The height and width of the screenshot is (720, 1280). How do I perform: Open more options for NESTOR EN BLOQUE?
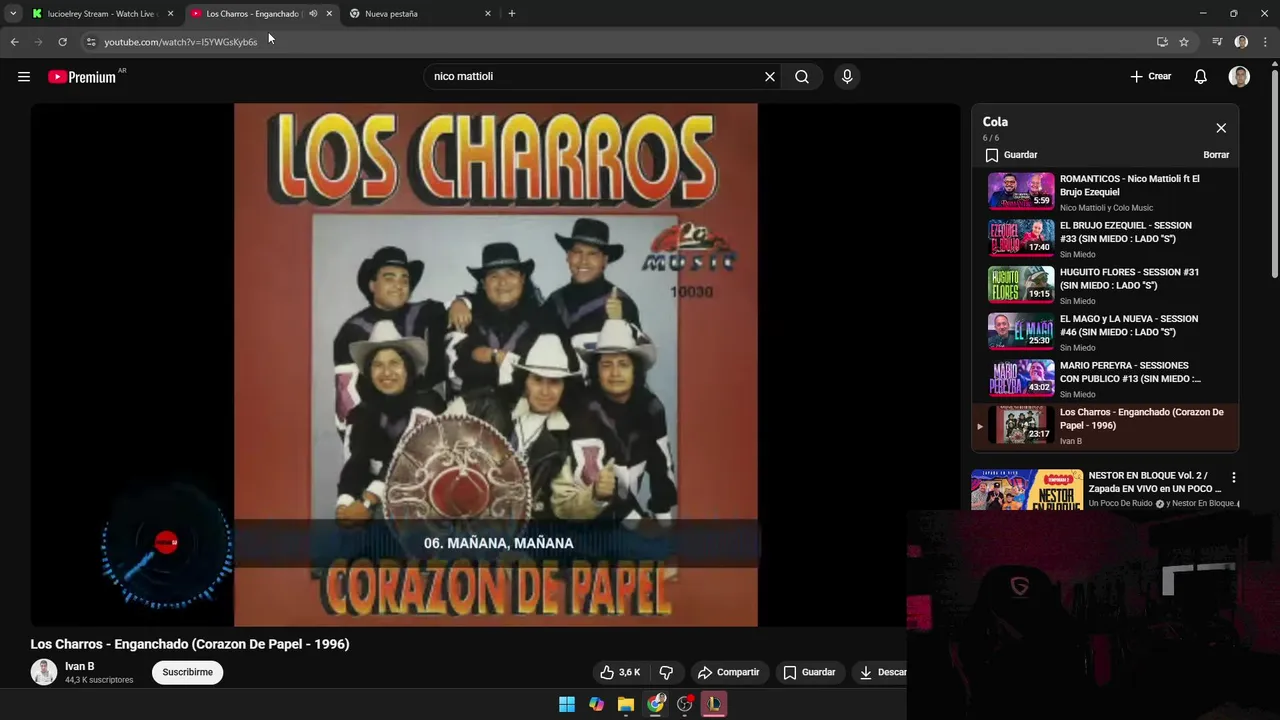(x=1233, y=477)
